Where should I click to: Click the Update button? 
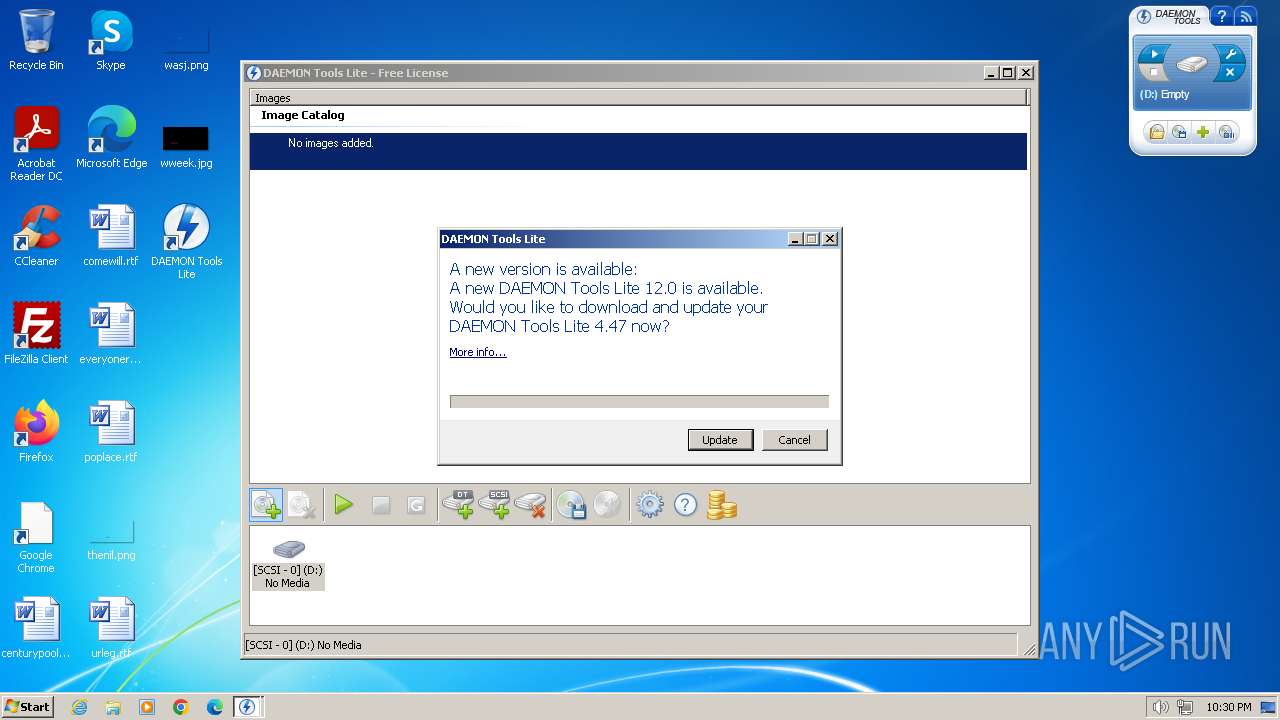(720, 440)
